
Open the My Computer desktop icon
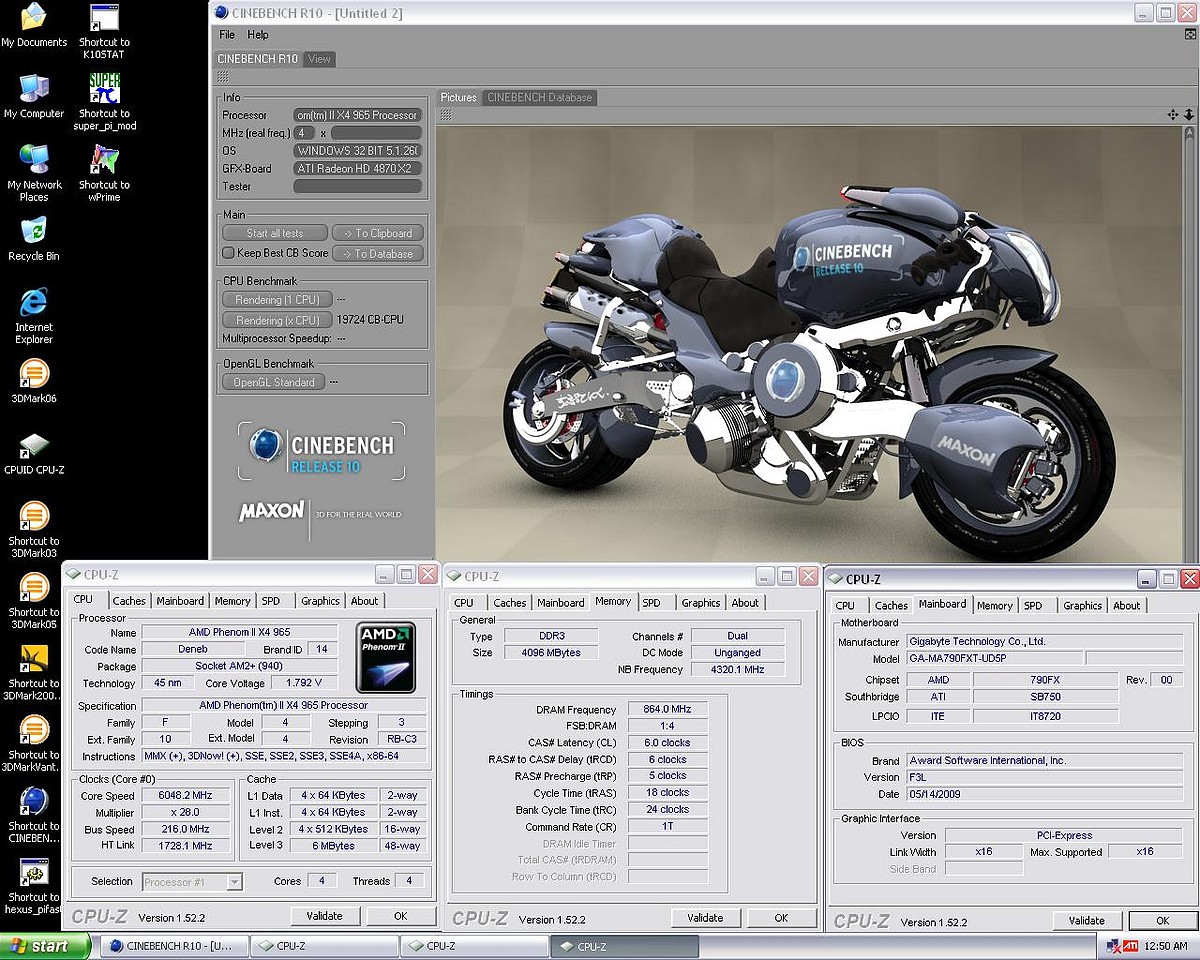(34, 97)
